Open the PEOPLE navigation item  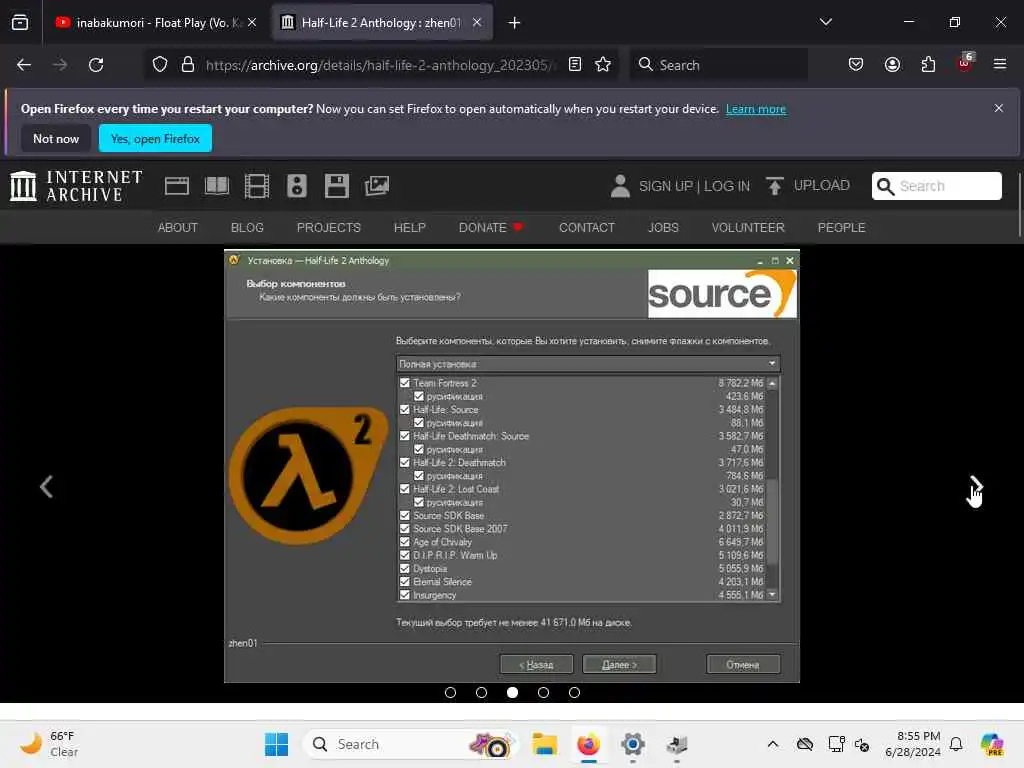click(x=841, y=227)
